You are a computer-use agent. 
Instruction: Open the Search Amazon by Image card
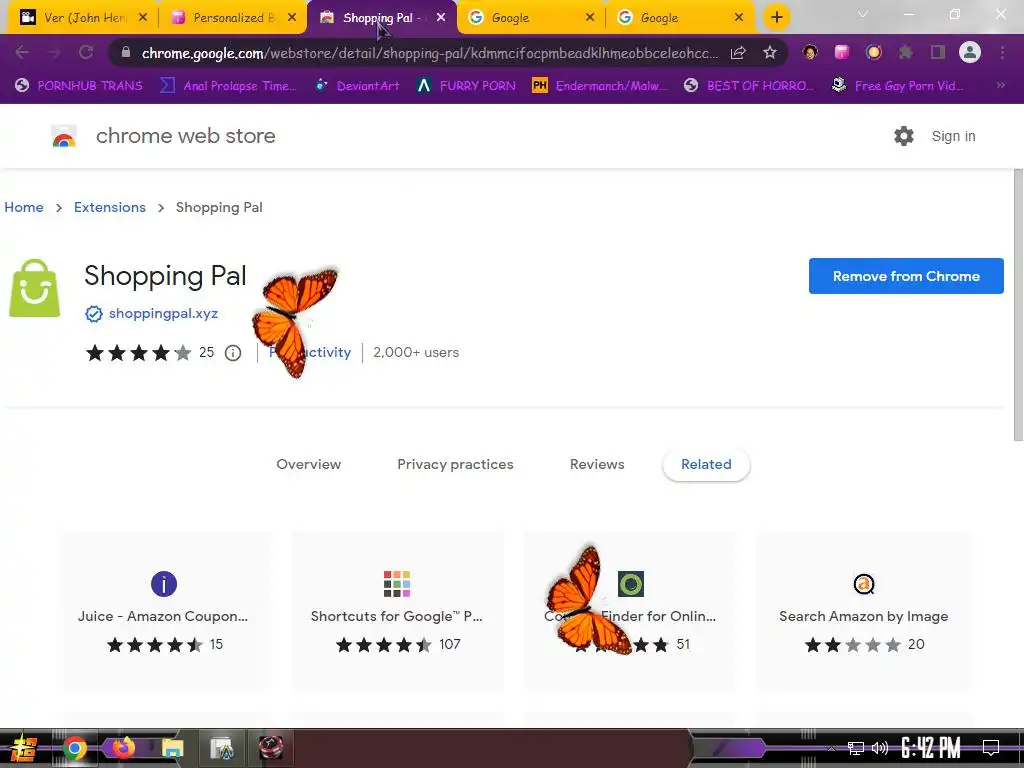coord(864,611)
